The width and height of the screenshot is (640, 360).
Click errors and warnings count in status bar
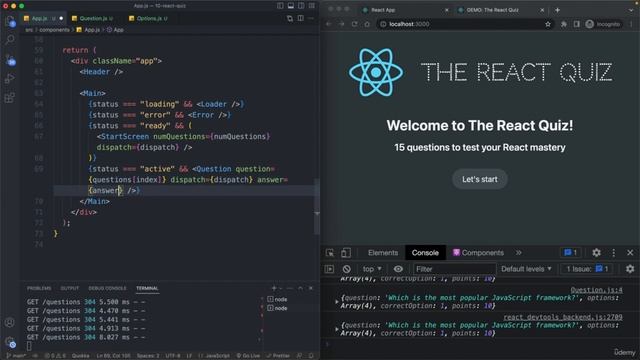(55, 356)
